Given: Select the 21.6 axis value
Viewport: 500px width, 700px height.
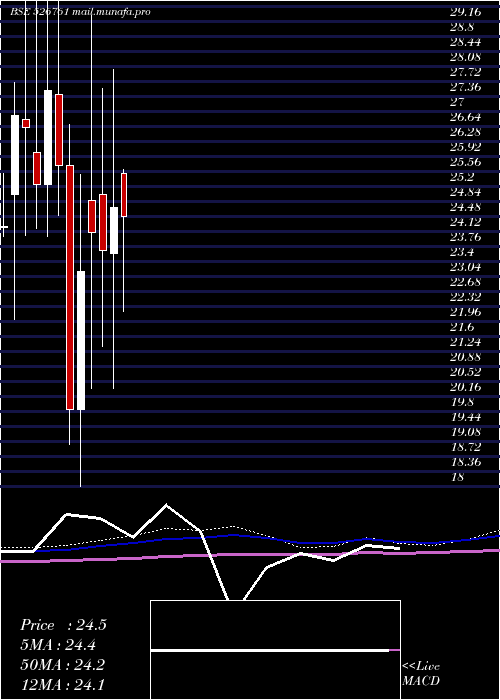Looking at the screenshot, I should [x=462, y=327].
